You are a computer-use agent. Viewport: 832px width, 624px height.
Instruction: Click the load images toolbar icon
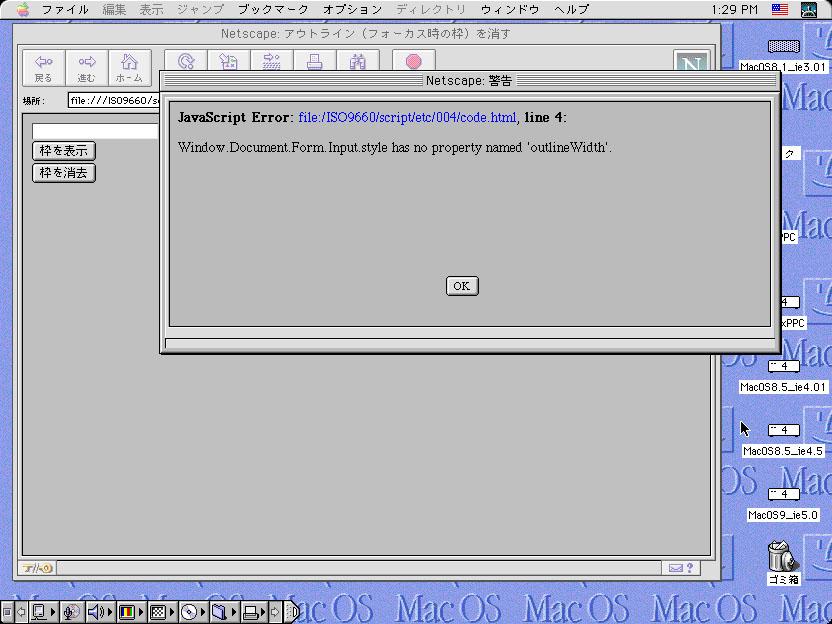tap(229, 61)
